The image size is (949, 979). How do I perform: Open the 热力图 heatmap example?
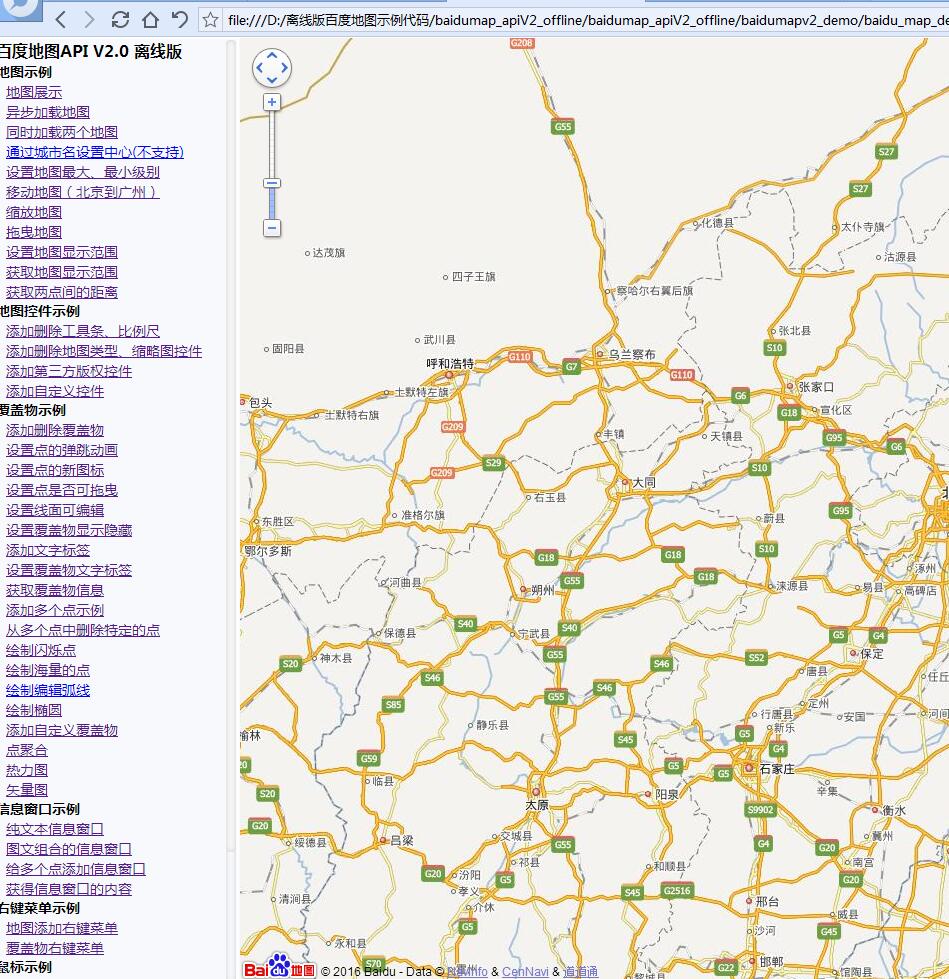coord(26,770)
